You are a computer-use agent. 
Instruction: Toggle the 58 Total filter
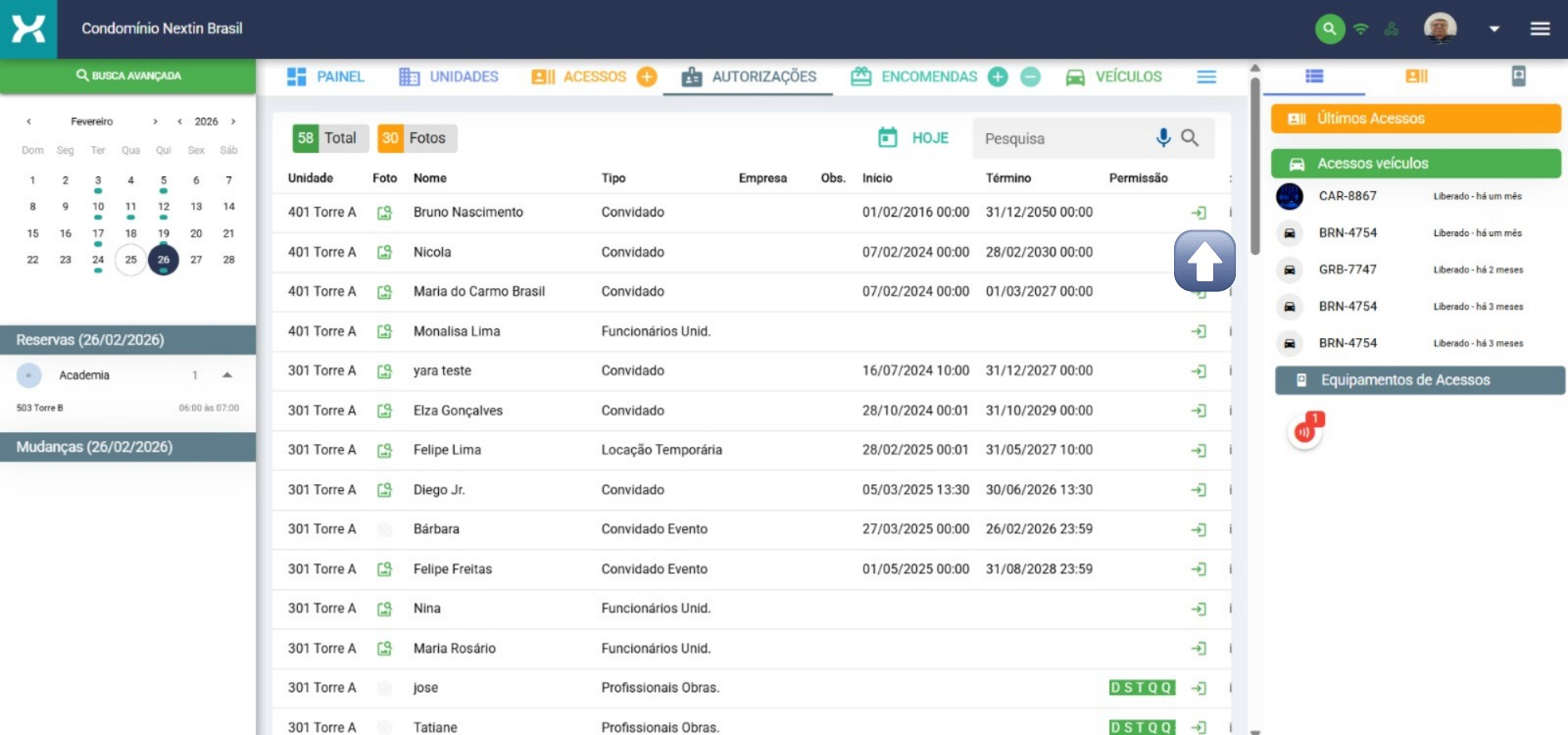(329, 138)
